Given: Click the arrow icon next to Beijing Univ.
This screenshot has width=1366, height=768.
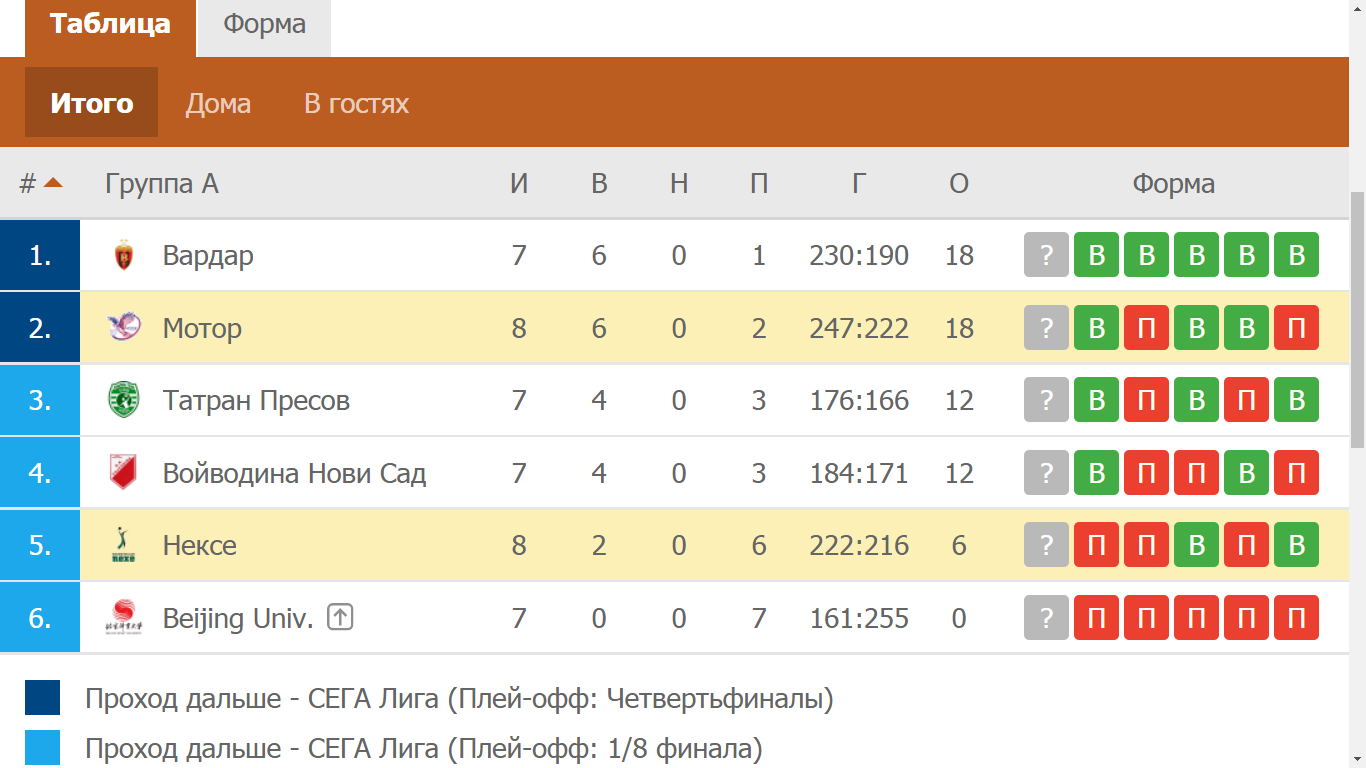Looking at the screenshot, I should point(341,618).
